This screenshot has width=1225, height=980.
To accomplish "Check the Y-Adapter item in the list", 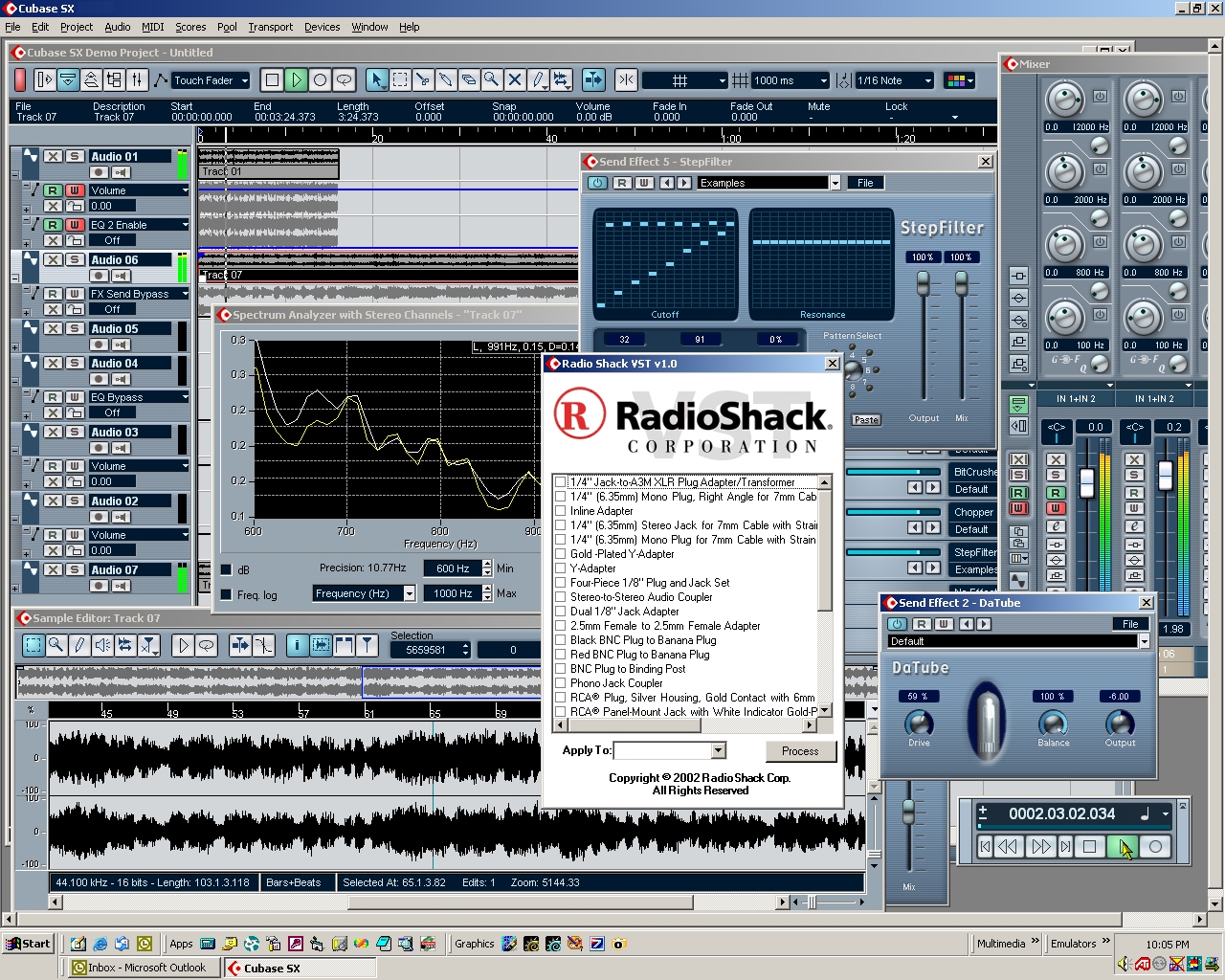I will pos(560,568).
